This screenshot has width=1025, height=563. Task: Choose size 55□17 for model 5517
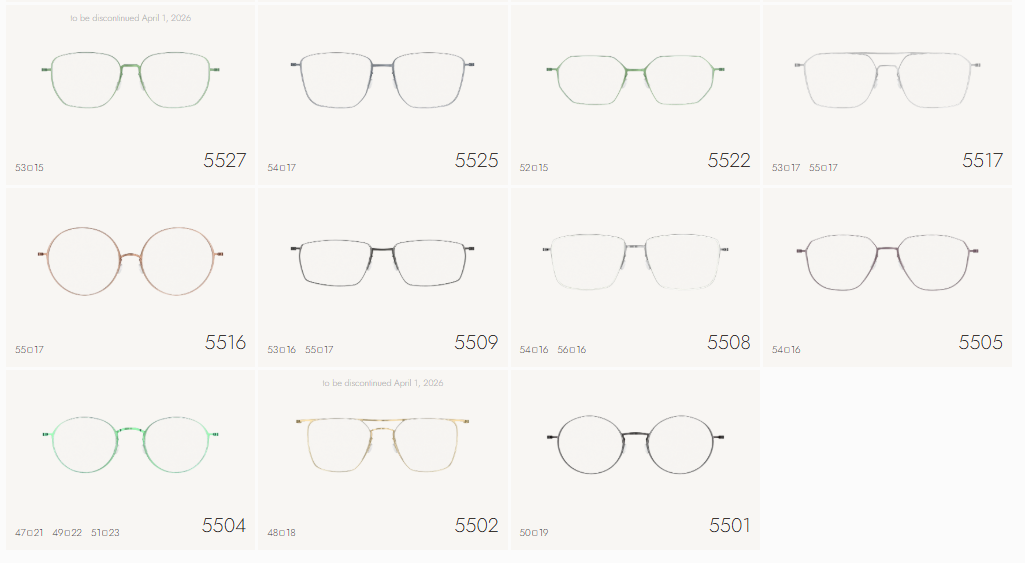pos(823,167)
